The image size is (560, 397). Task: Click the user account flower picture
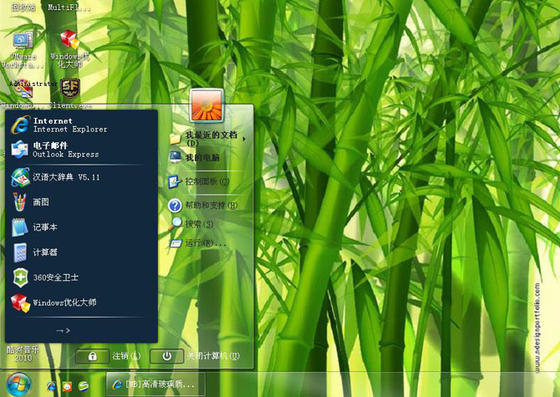(x=207, y=106)
